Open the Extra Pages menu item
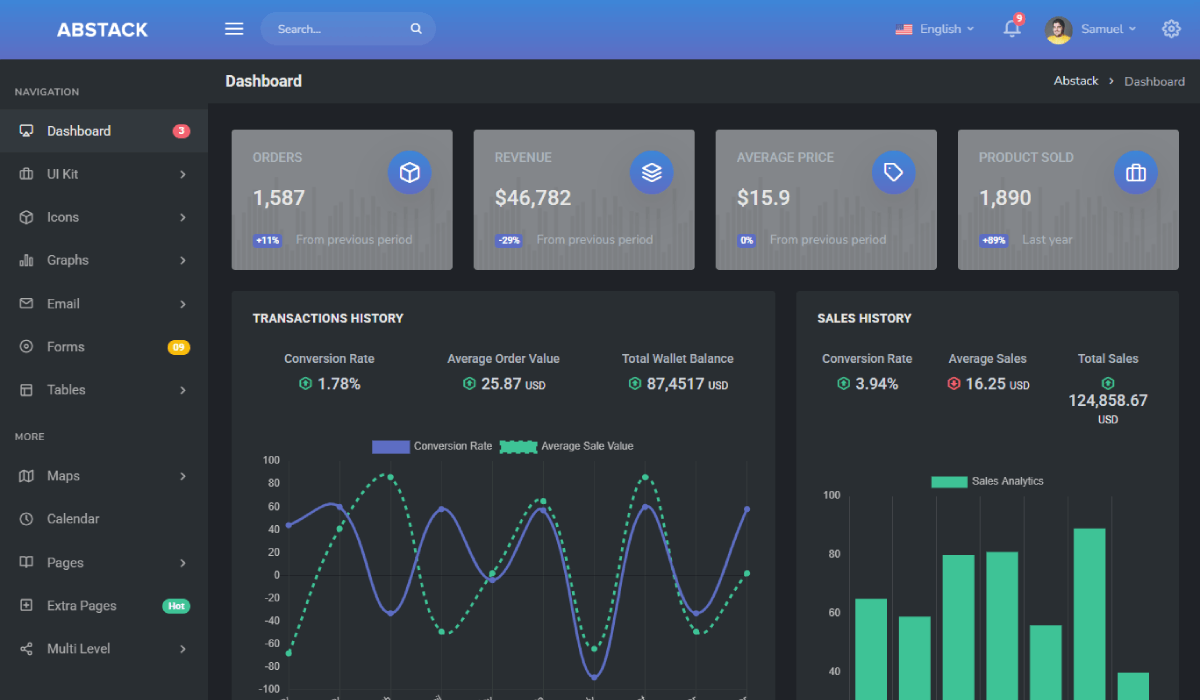 click(104, 606)
